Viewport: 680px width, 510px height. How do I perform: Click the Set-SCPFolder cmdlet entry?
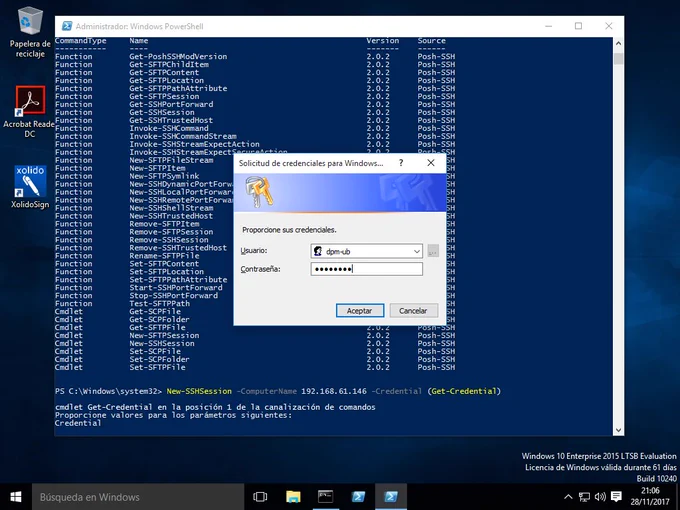(159, 360)
